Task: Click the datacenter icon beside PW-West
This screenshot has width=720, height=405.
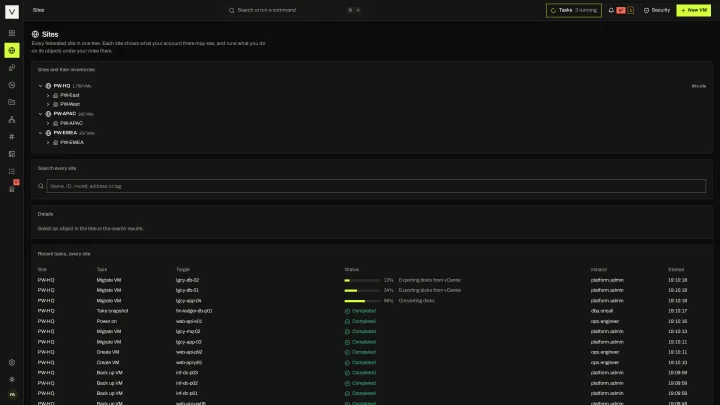Action: (x=56, y=105)
